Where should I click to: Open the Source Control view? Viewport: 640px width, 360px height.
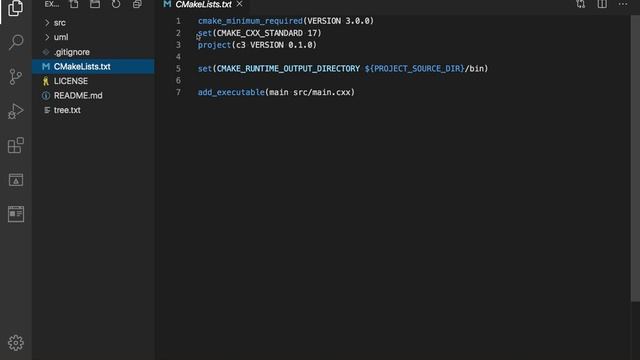(16, 77)
